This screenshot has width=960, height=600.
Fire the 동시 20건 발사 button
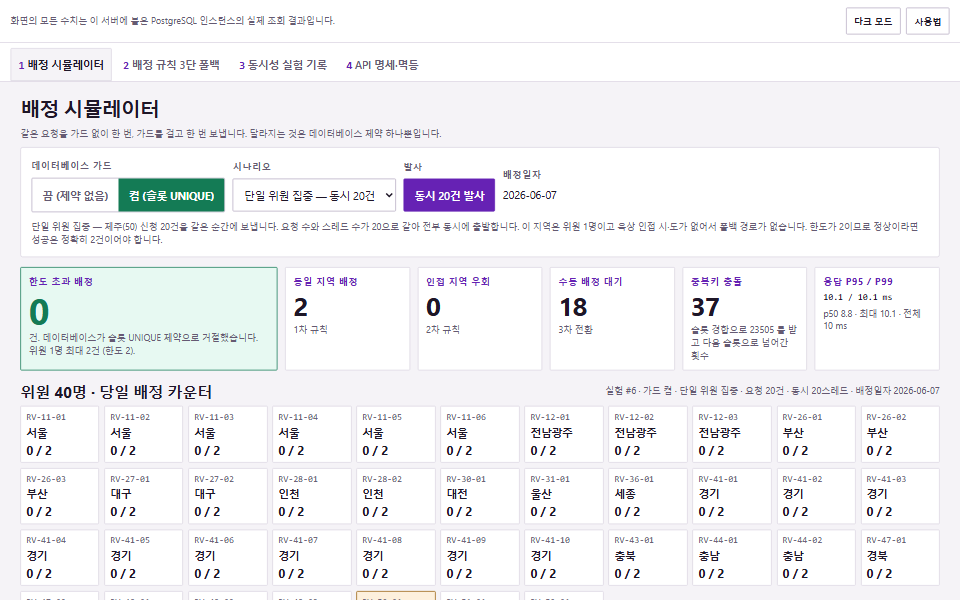click(x=449, y=195)
